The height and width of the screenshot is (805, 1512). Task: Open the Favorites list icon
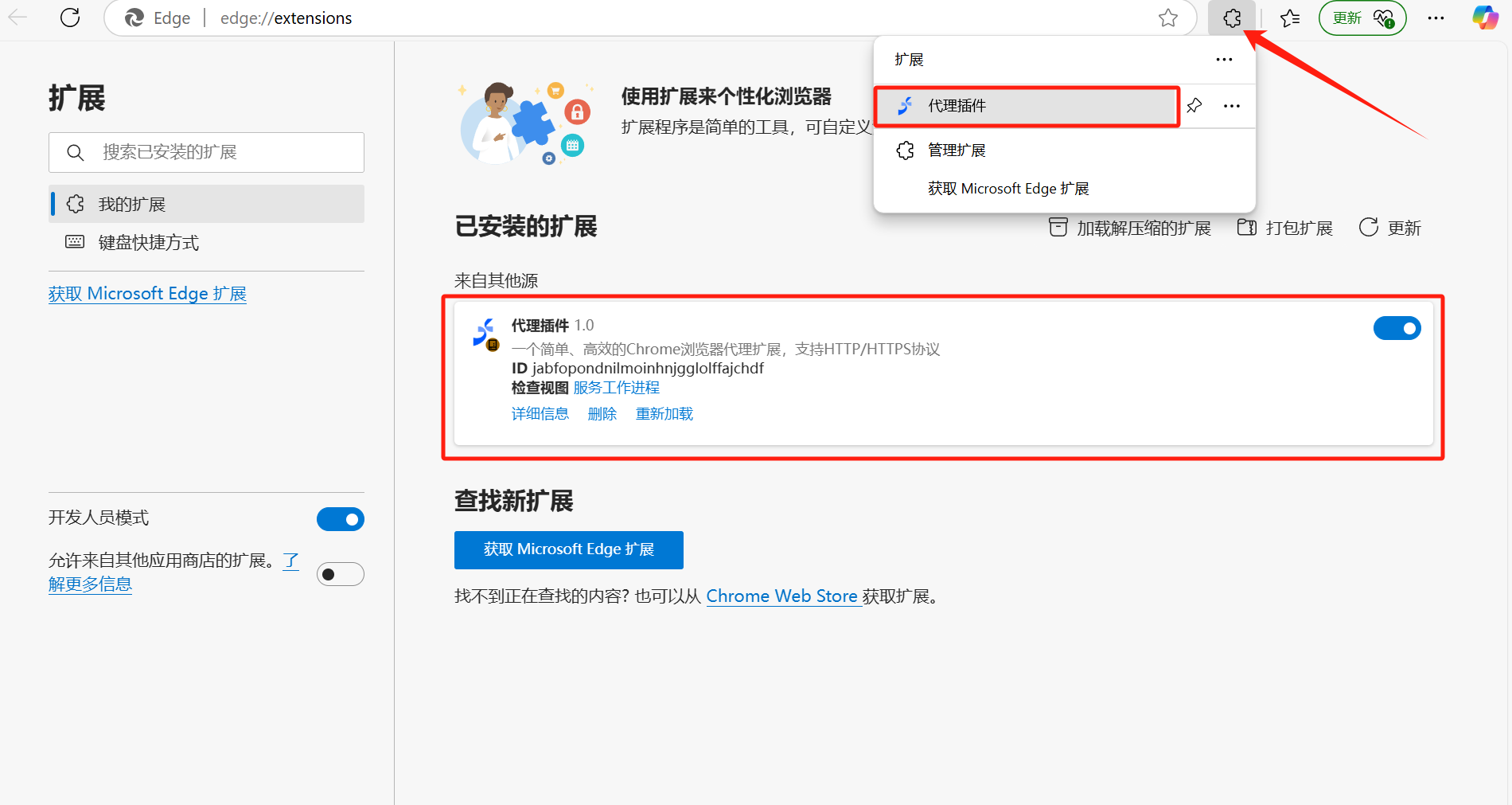tap(1290, 18)
